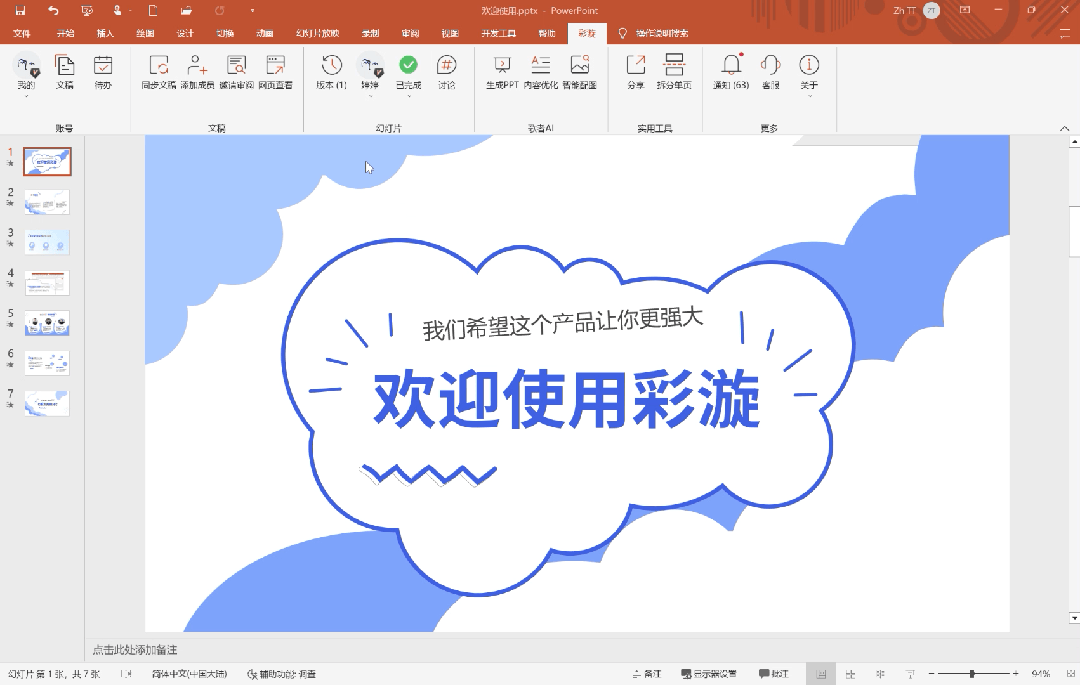Open 讨论 discussion hashtag icon
This screenshot has width=1080, height=685.
pyautogui.click(x=446, y=72)
